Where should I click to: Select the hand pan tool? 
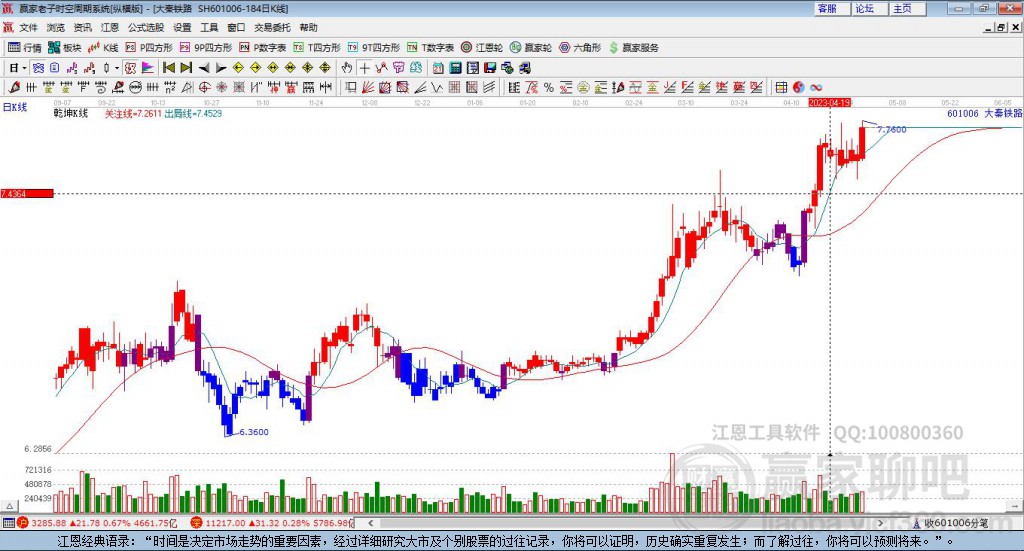tap(347, 68)
